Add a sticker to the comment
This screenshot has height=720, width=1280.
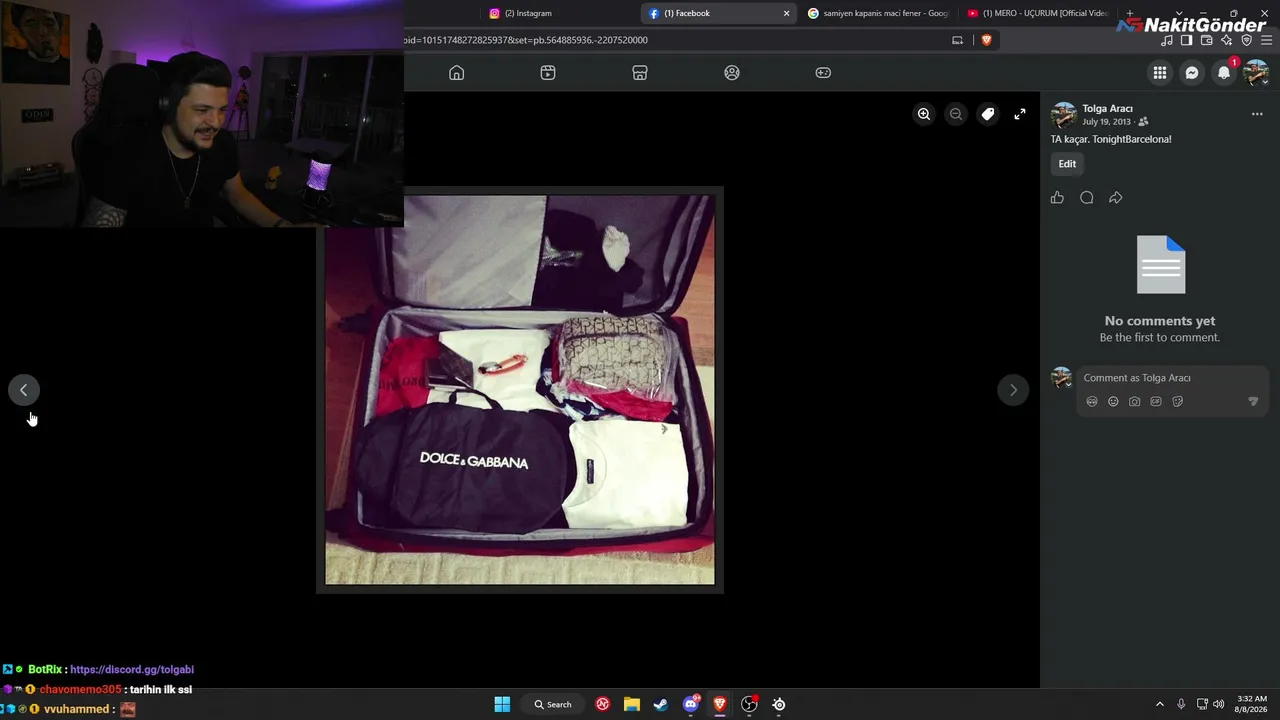pyautogui.click(x=1177, y=402)
